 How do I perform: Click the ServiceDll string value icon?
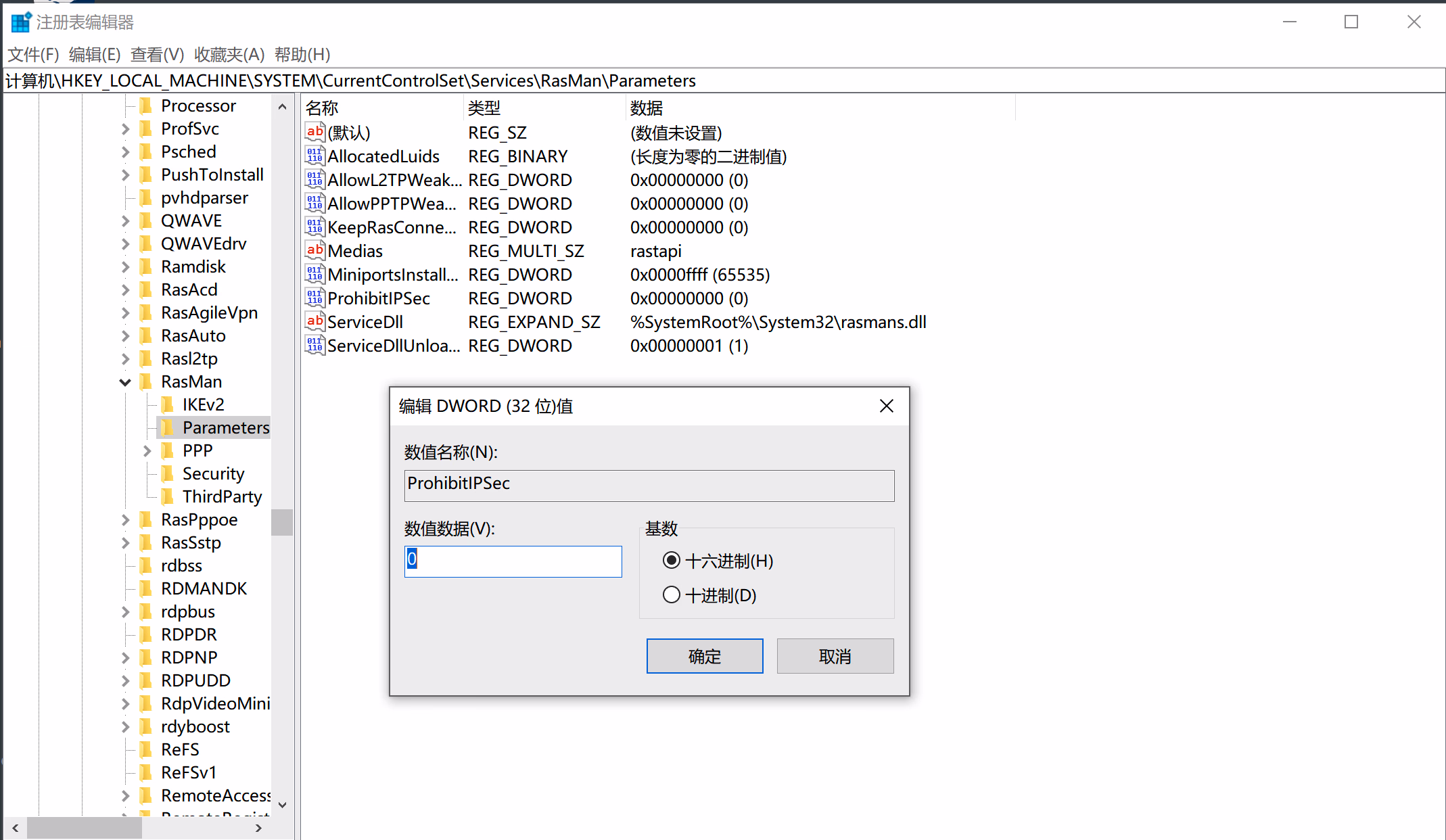pyautogui.click(x=314, y=322)
